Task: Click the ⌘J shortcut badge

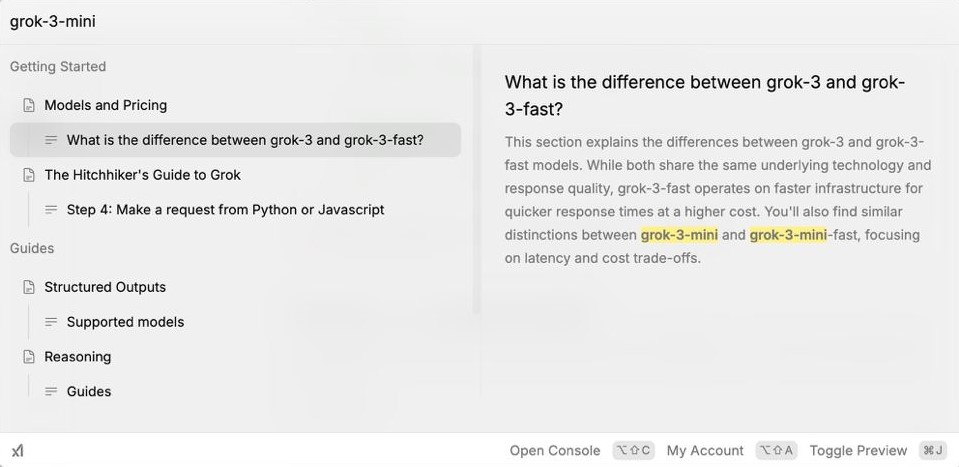Action: click(933, 450)
